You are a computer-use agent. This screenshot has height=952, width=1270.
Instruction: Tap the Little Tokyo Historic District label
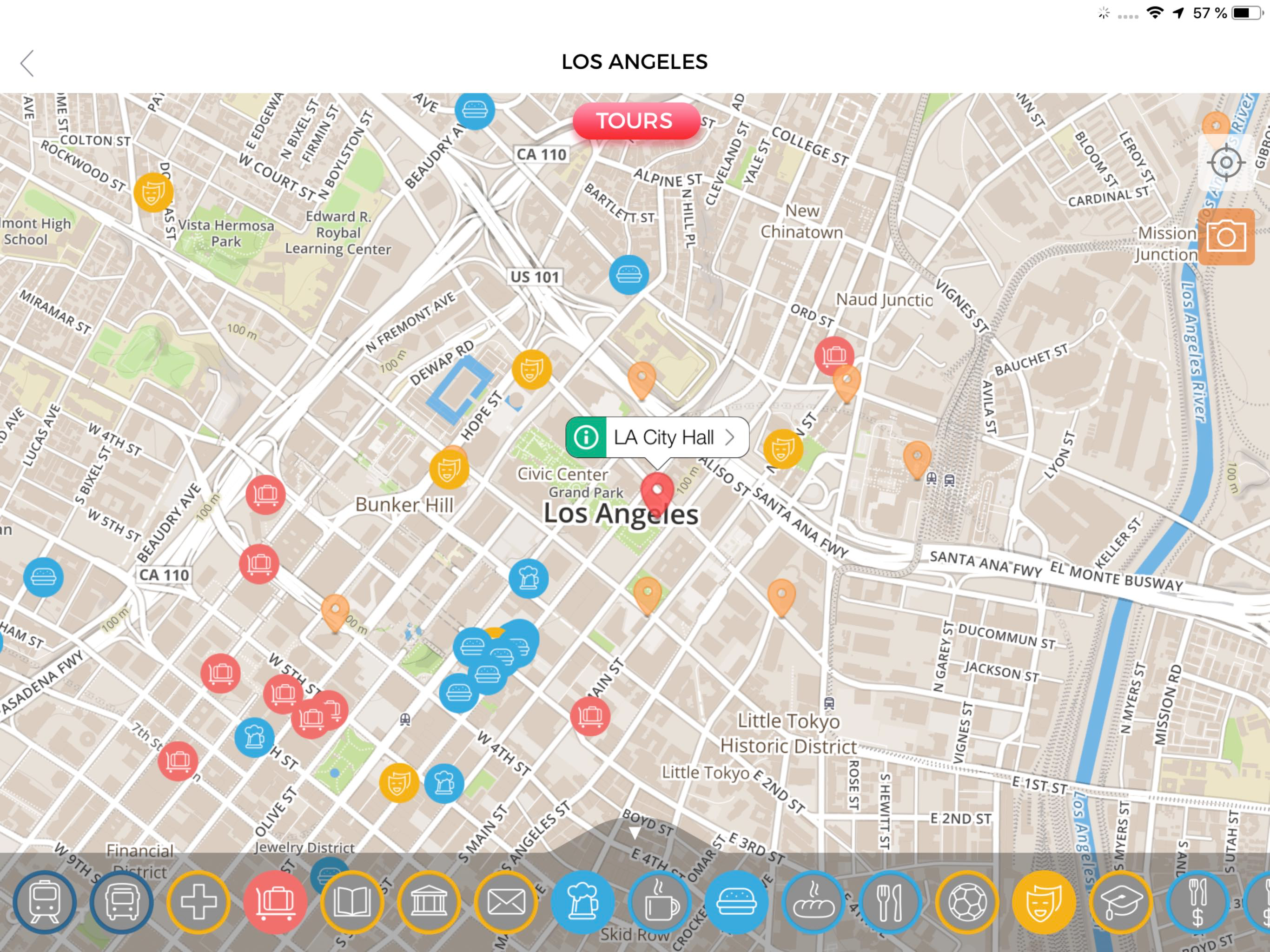(788, 733)
